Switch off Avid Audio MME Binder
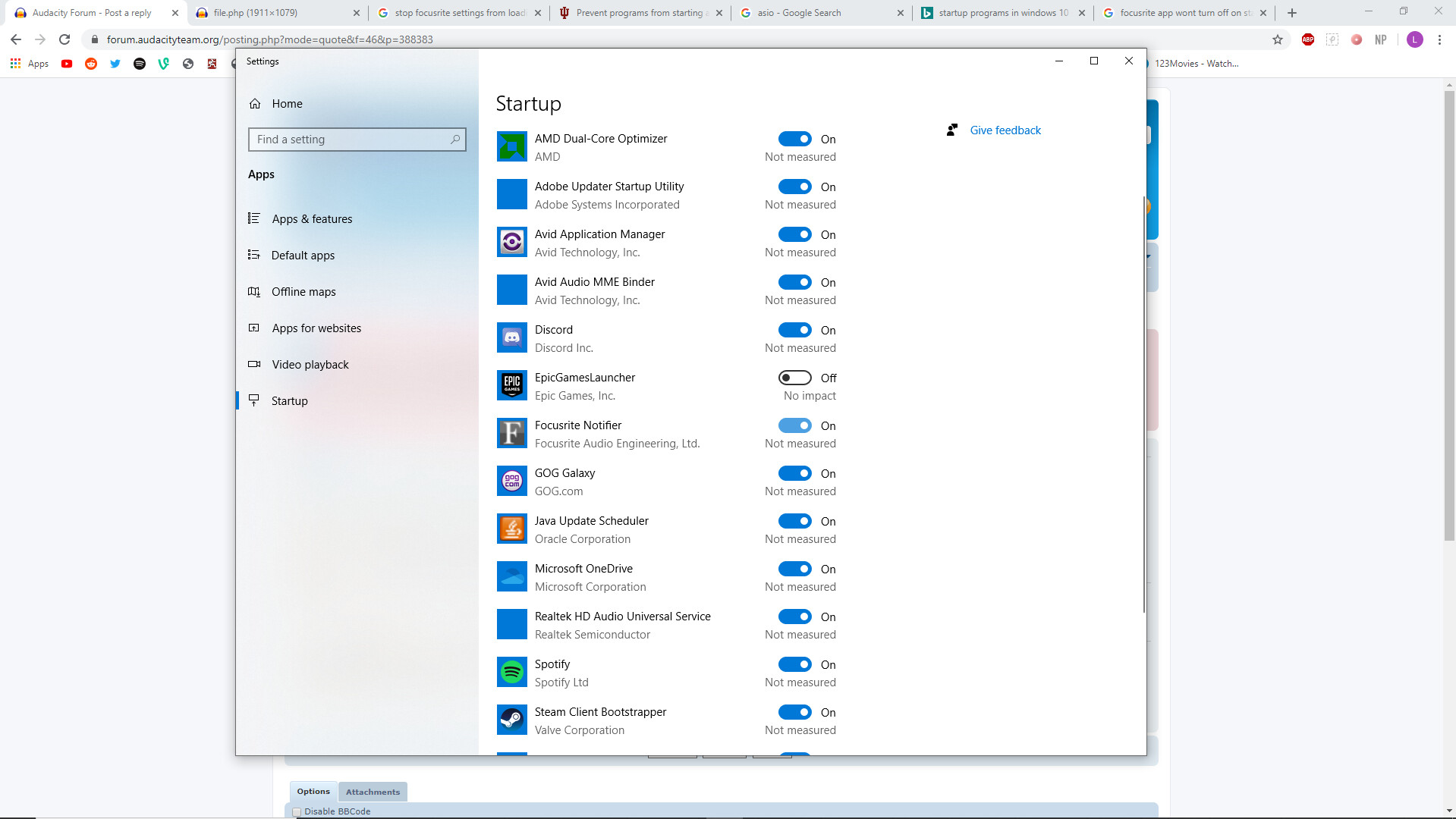This screenshot has height=819, width=1456. 794,282
